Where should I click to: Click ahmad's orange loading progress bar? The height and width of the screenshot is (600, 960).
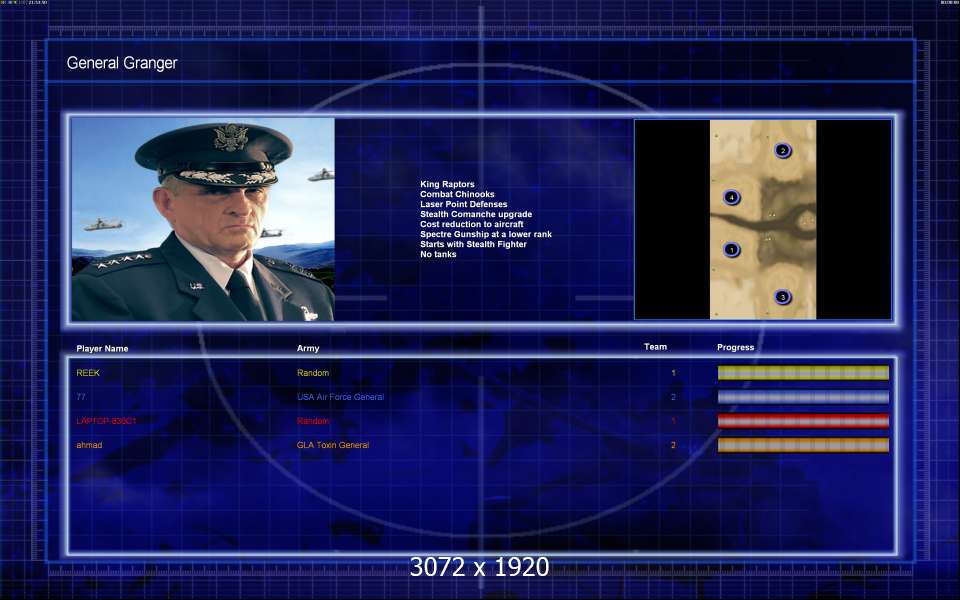coord(803,445)
